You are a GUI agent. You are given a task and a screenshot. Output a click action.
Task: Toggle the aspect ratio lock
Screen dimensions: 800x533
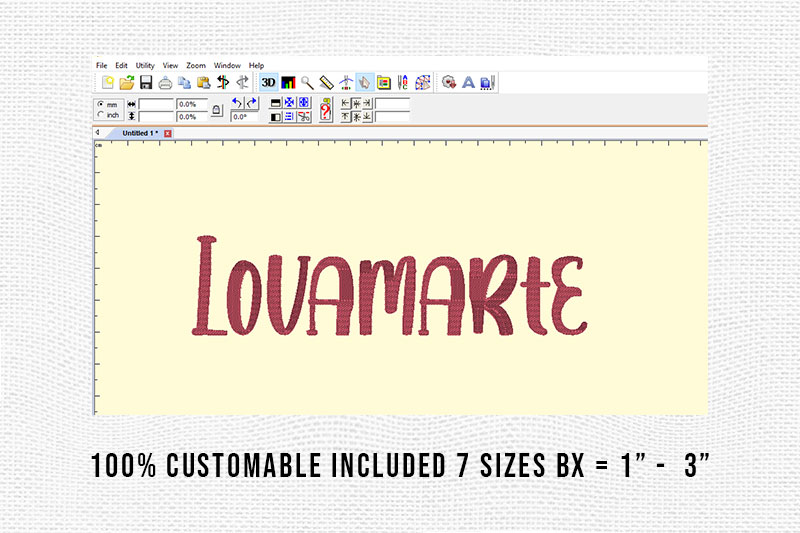pos(217,110)
